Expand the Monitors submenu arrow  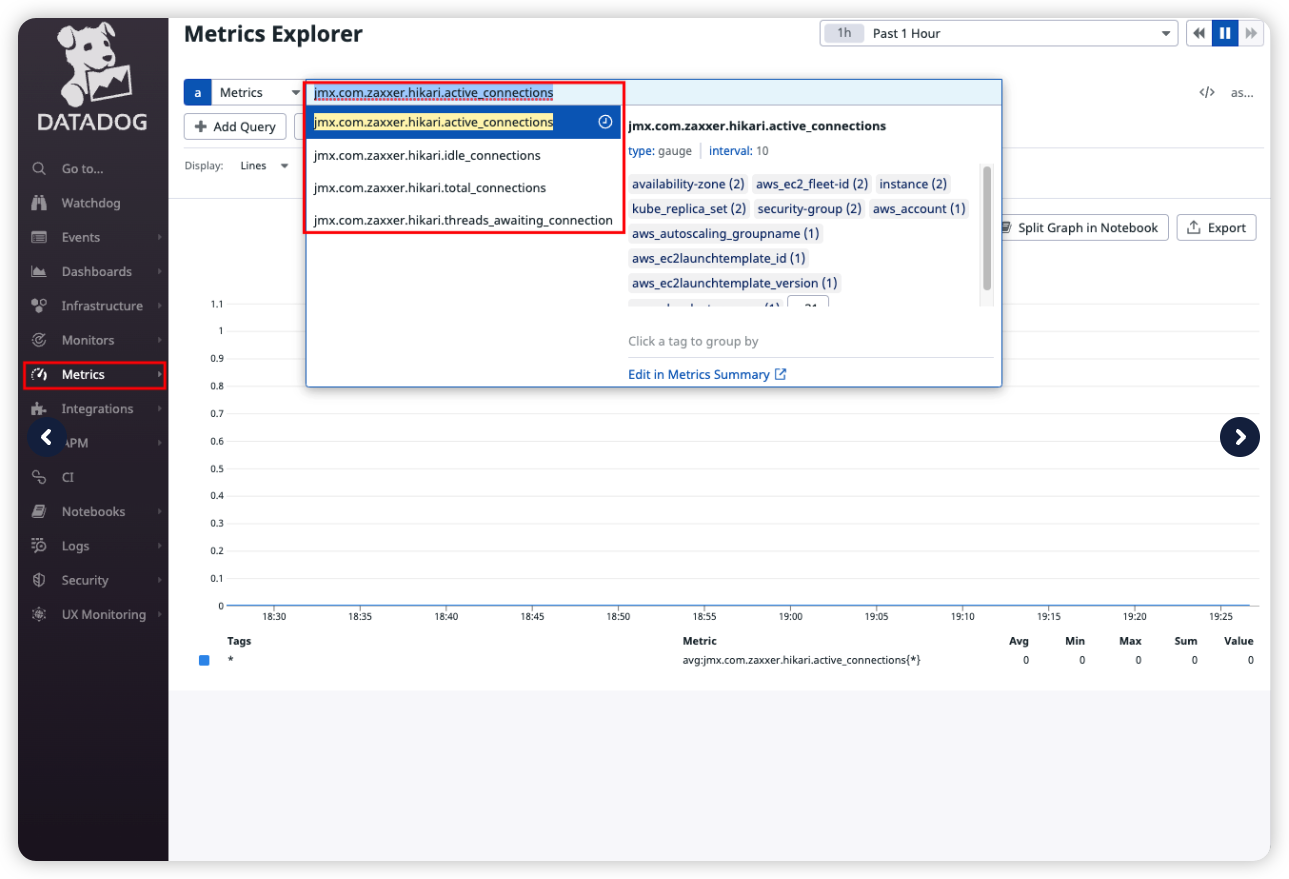coord(159,340)
